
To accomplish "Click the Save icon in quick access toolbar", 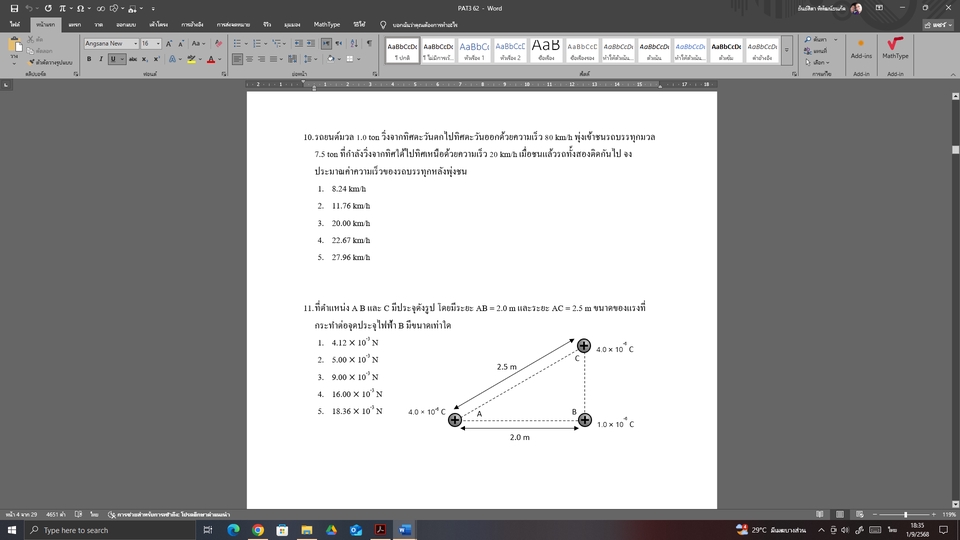I will (14, 8).
